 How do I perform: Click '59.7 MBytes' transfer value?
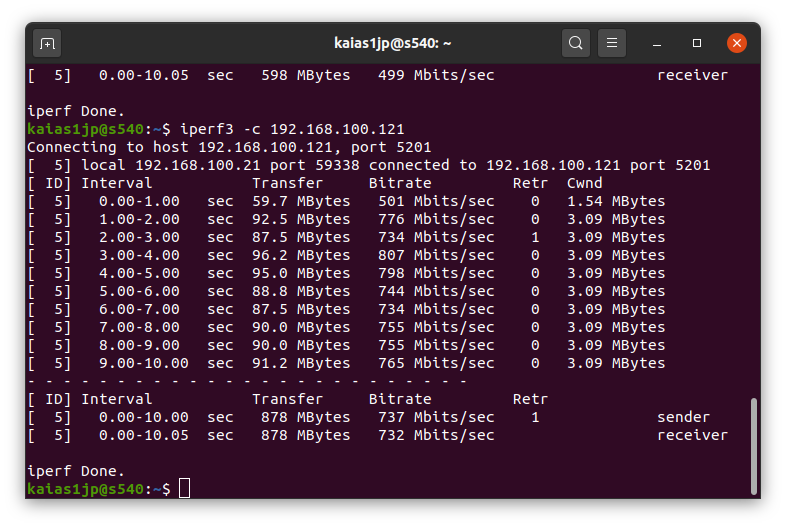(x=301, y=201)
